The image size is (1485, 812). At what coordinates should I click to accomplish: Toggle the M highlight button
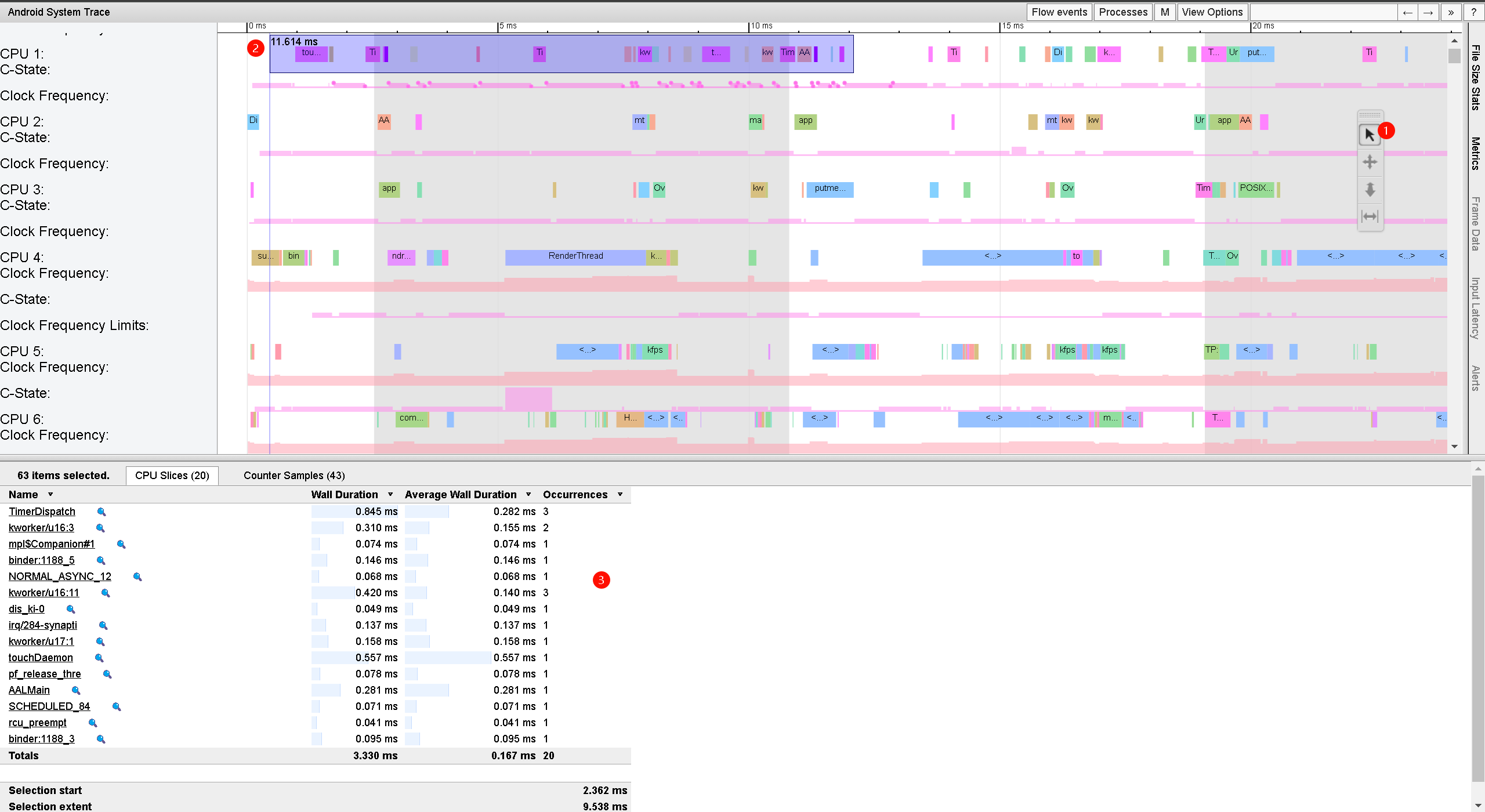[1164, 12]
